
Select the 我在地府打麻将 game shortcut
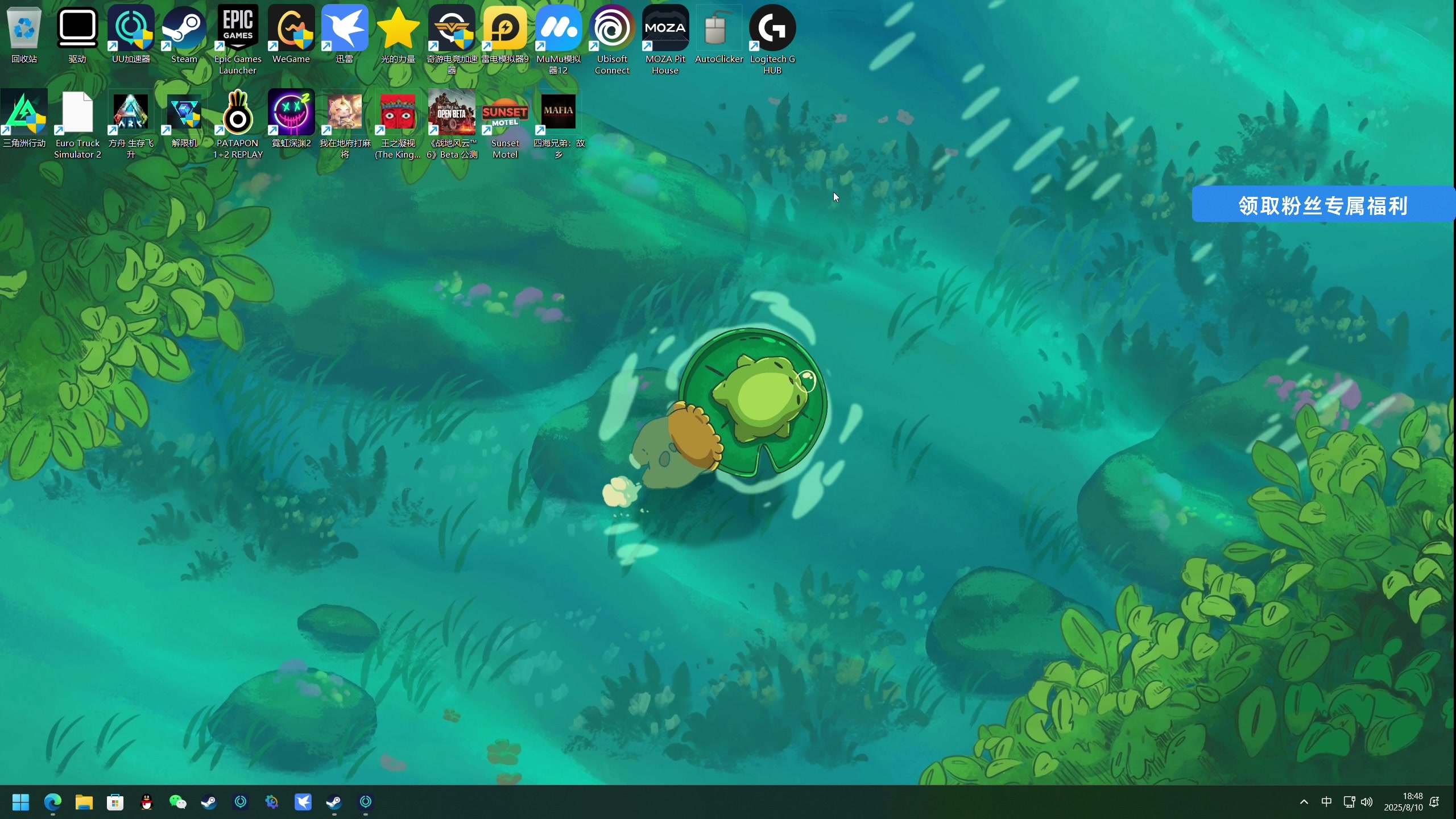pos(345,124)
